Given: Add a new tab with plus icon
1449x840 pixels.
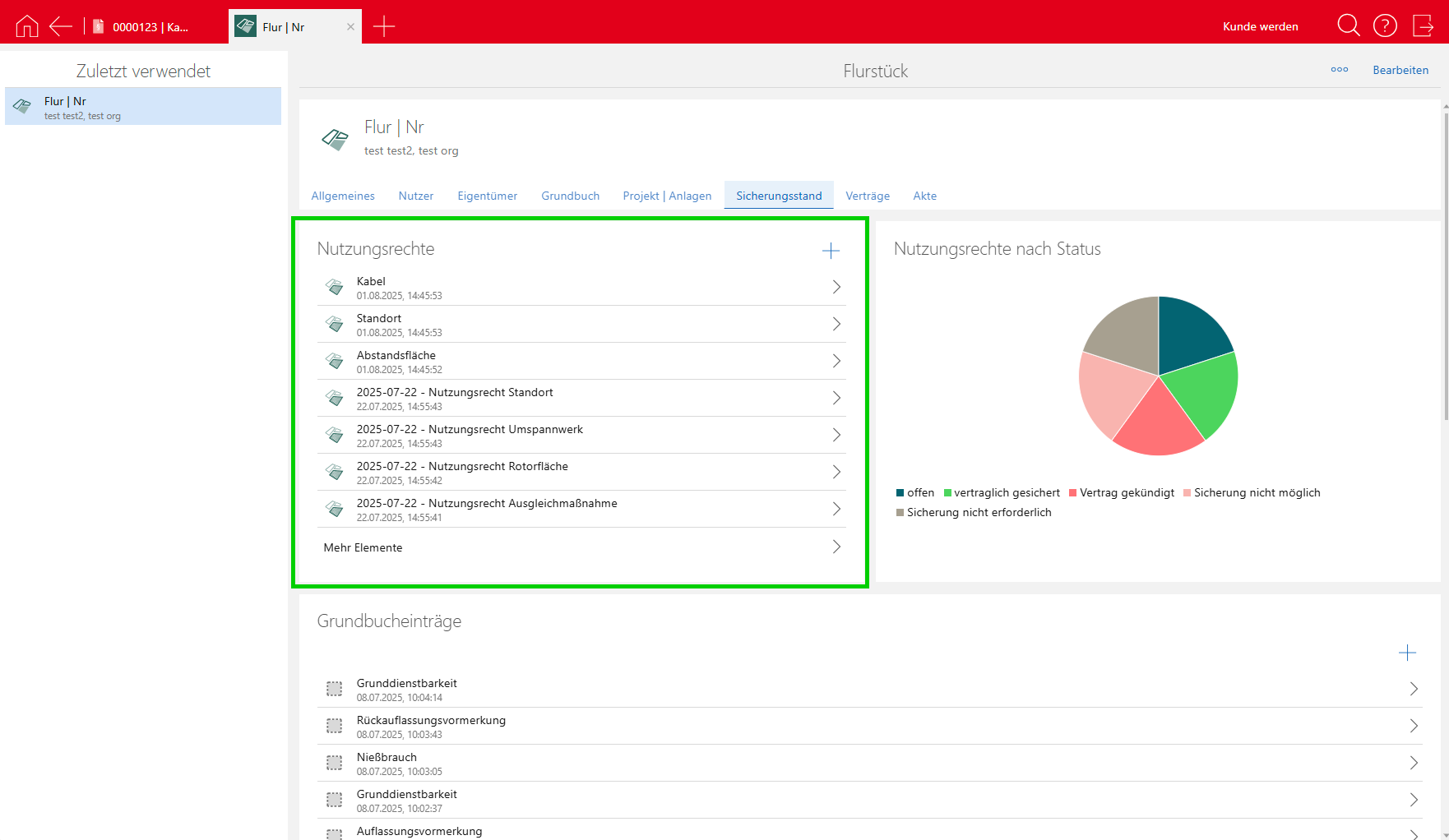Looking at the screenshot, I should tap(384, 26).
